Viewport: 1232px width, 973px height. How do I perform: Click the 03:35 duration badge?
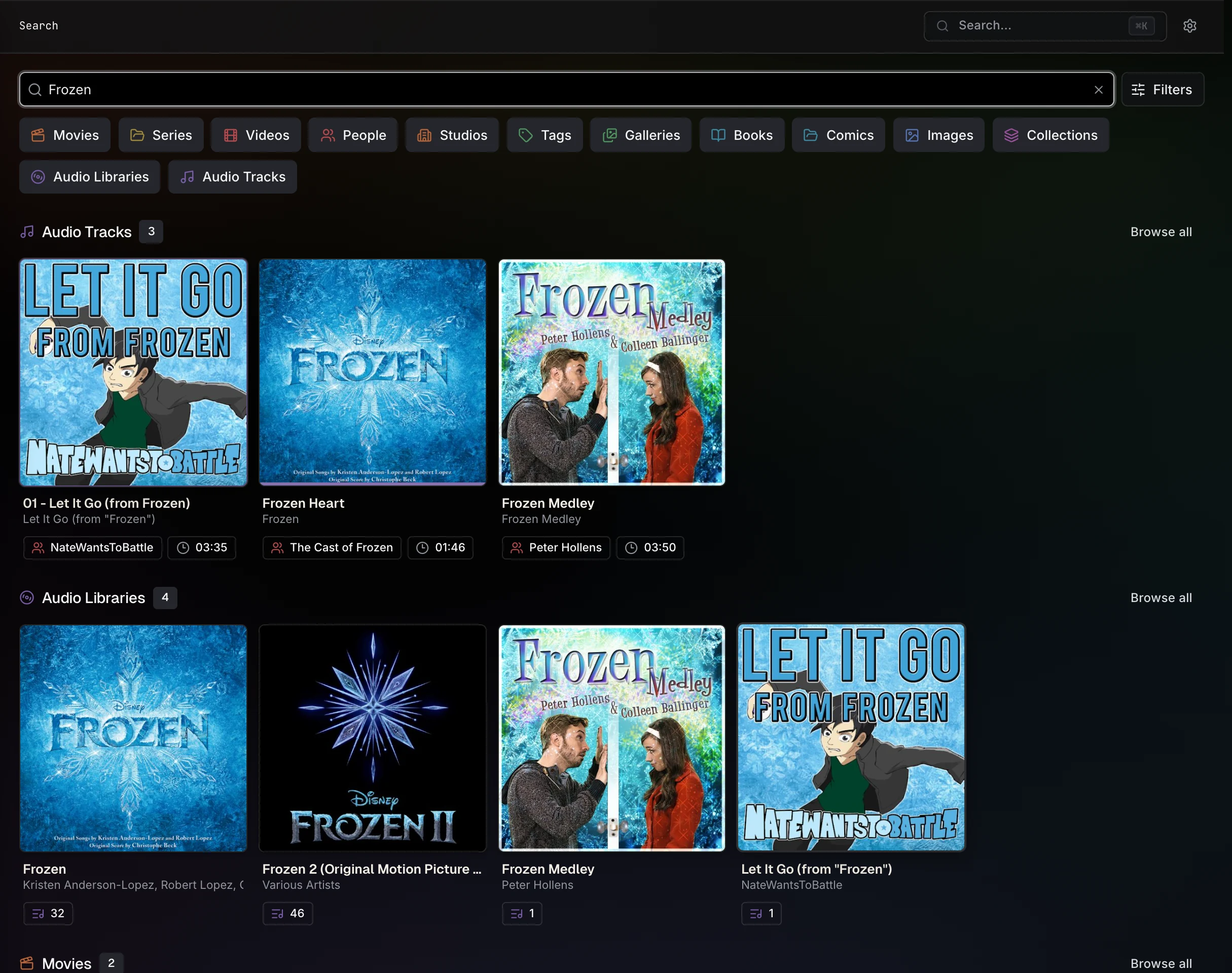[x=202, y=547]
